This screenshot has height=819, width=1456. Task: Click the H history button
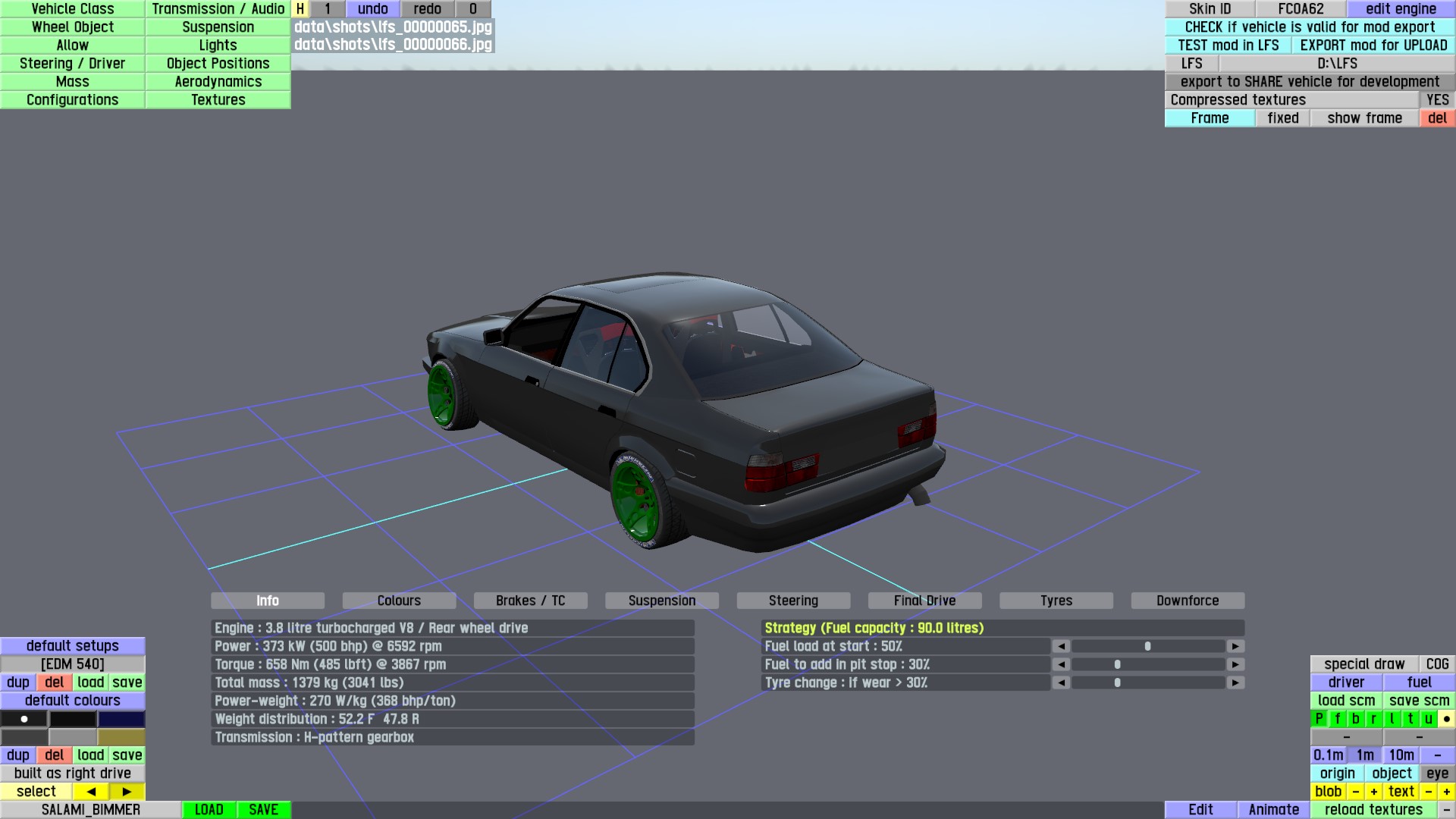click(x=300, y=9)
